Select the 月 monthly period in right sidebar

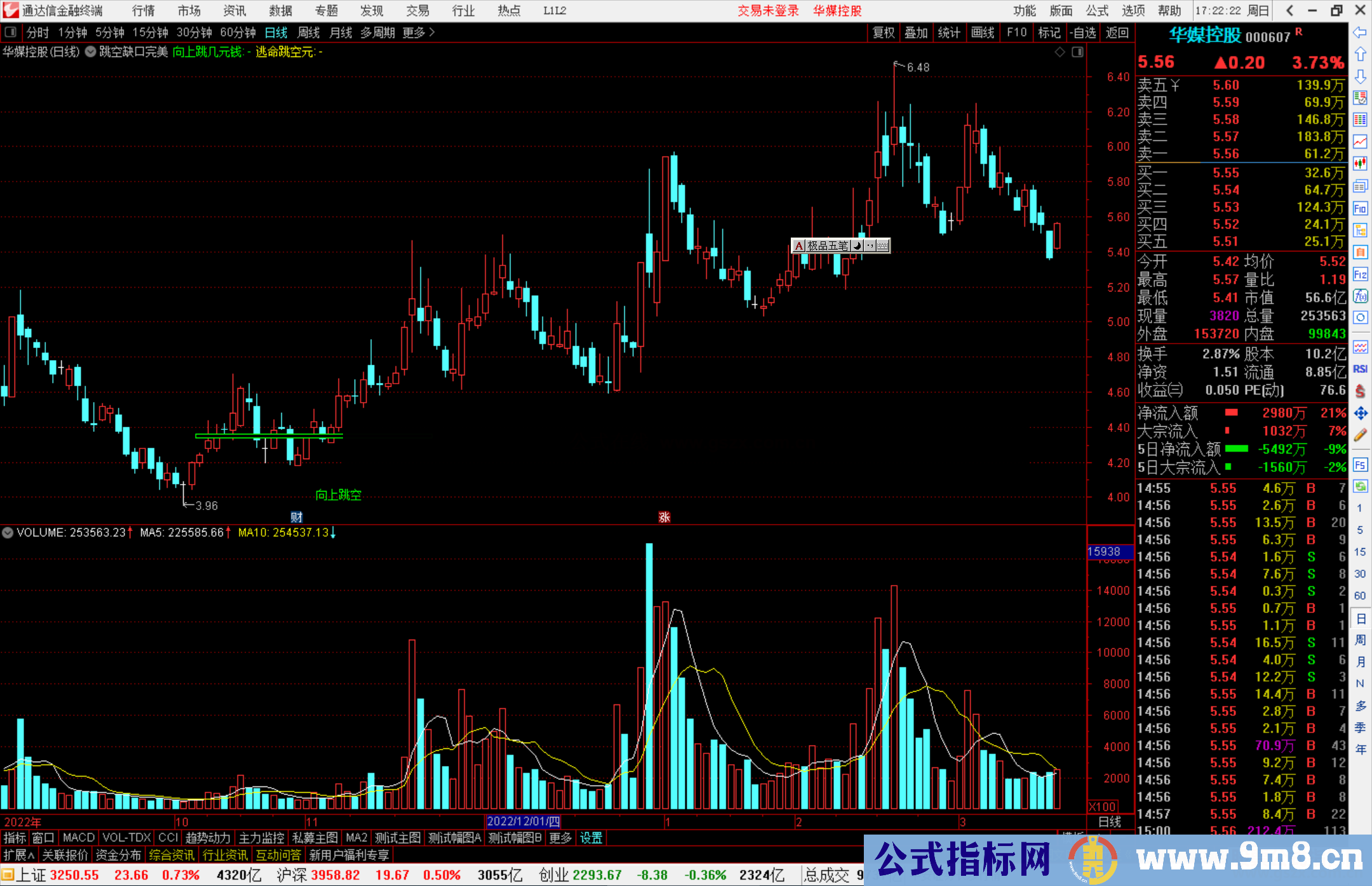click(1360, 662)
